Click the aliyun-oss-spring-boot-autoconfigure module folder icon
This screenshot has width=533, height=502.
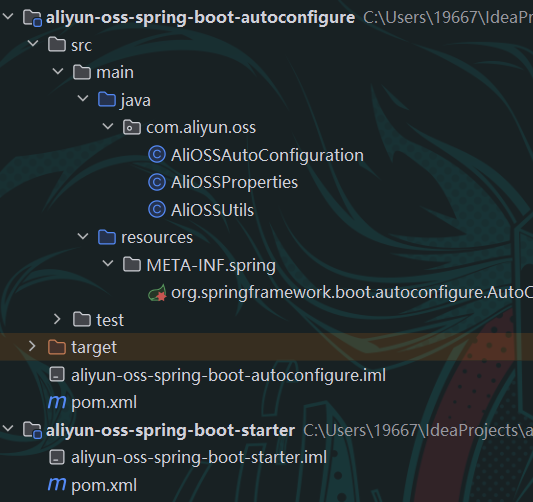32,17
